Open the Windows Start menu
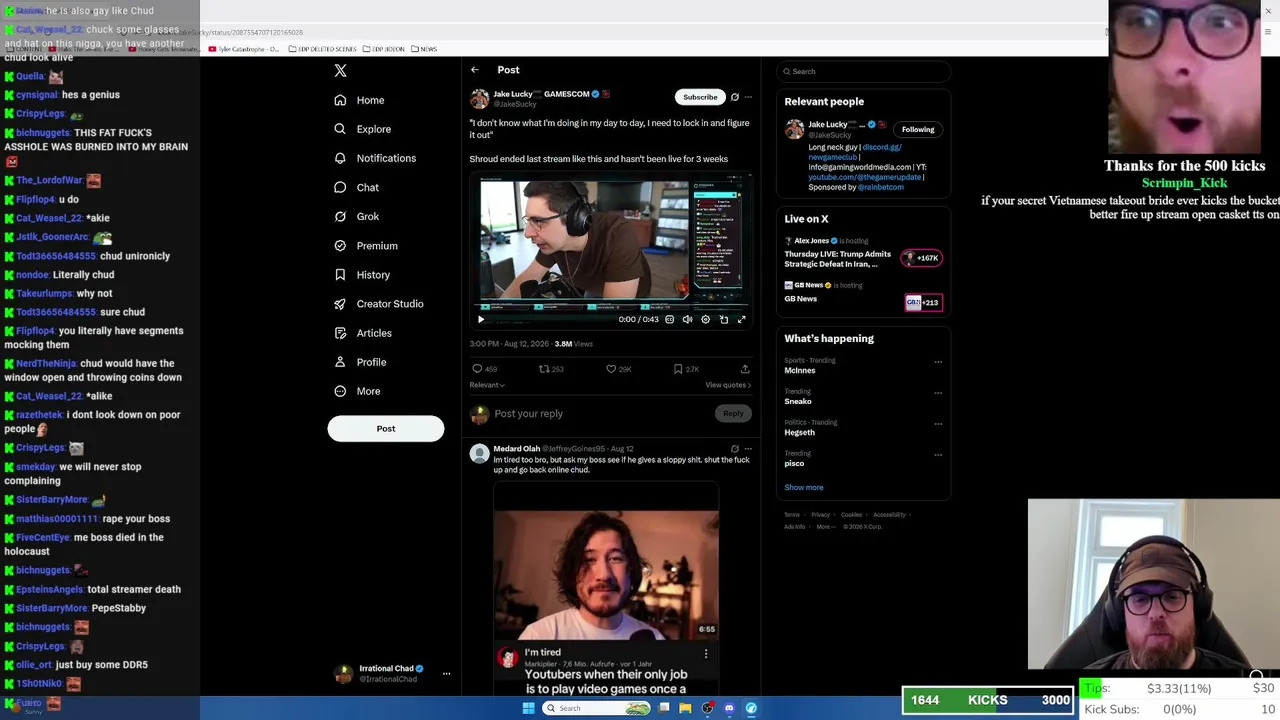1280x720 pixels. [529, 708]
